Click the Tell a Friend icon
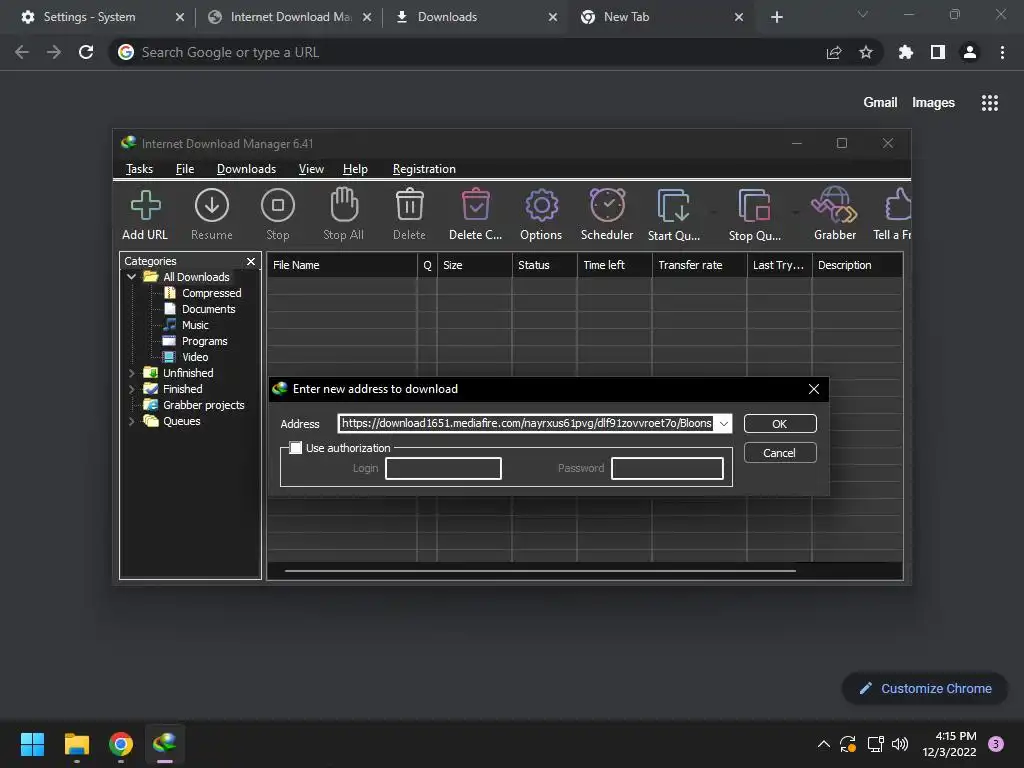This screenshot has width=1024, height=768. click(x=898, y=204)
